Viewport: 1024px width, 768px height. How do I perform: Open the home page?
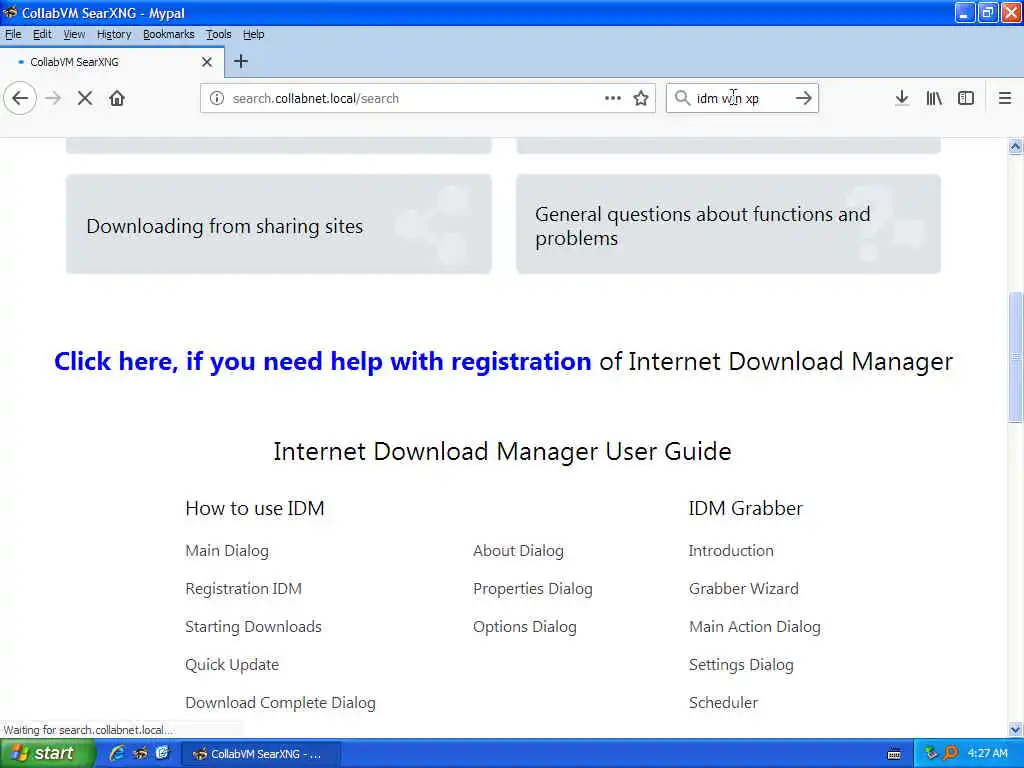117,99
